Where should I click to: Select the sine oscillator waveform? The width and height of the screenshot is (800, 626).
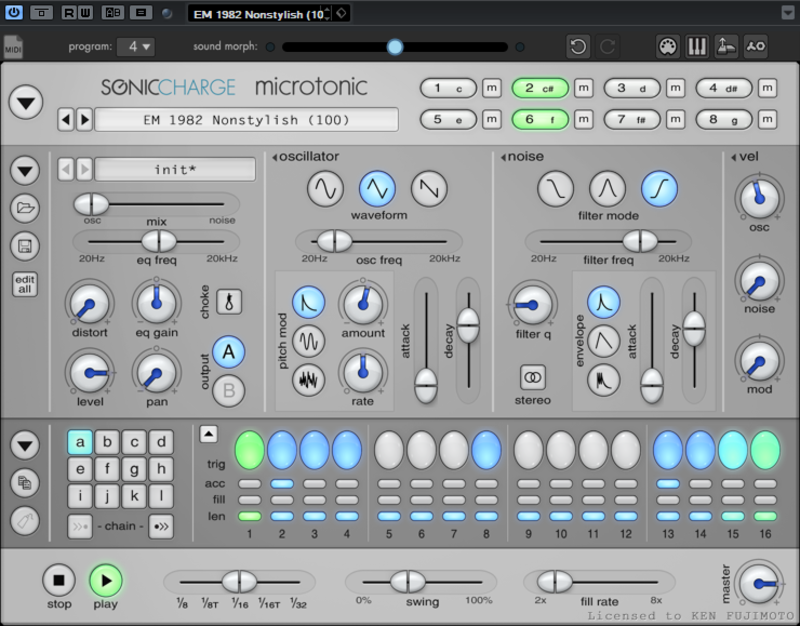325,189
